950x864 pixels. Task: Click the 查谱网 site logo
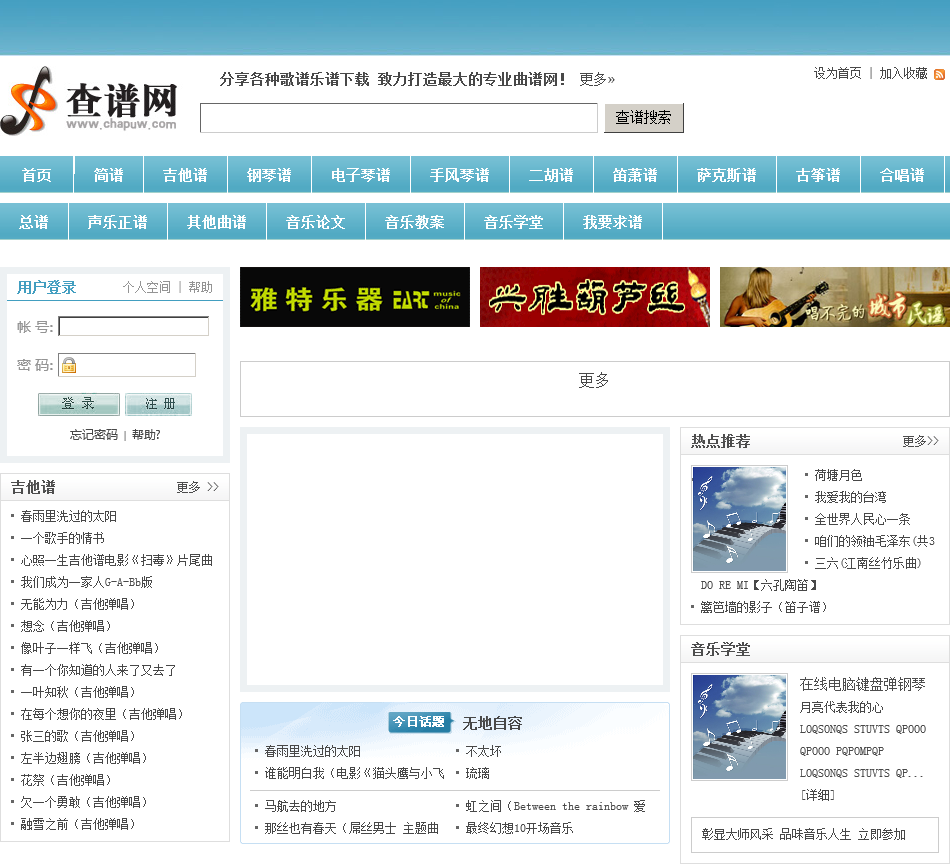90,101
